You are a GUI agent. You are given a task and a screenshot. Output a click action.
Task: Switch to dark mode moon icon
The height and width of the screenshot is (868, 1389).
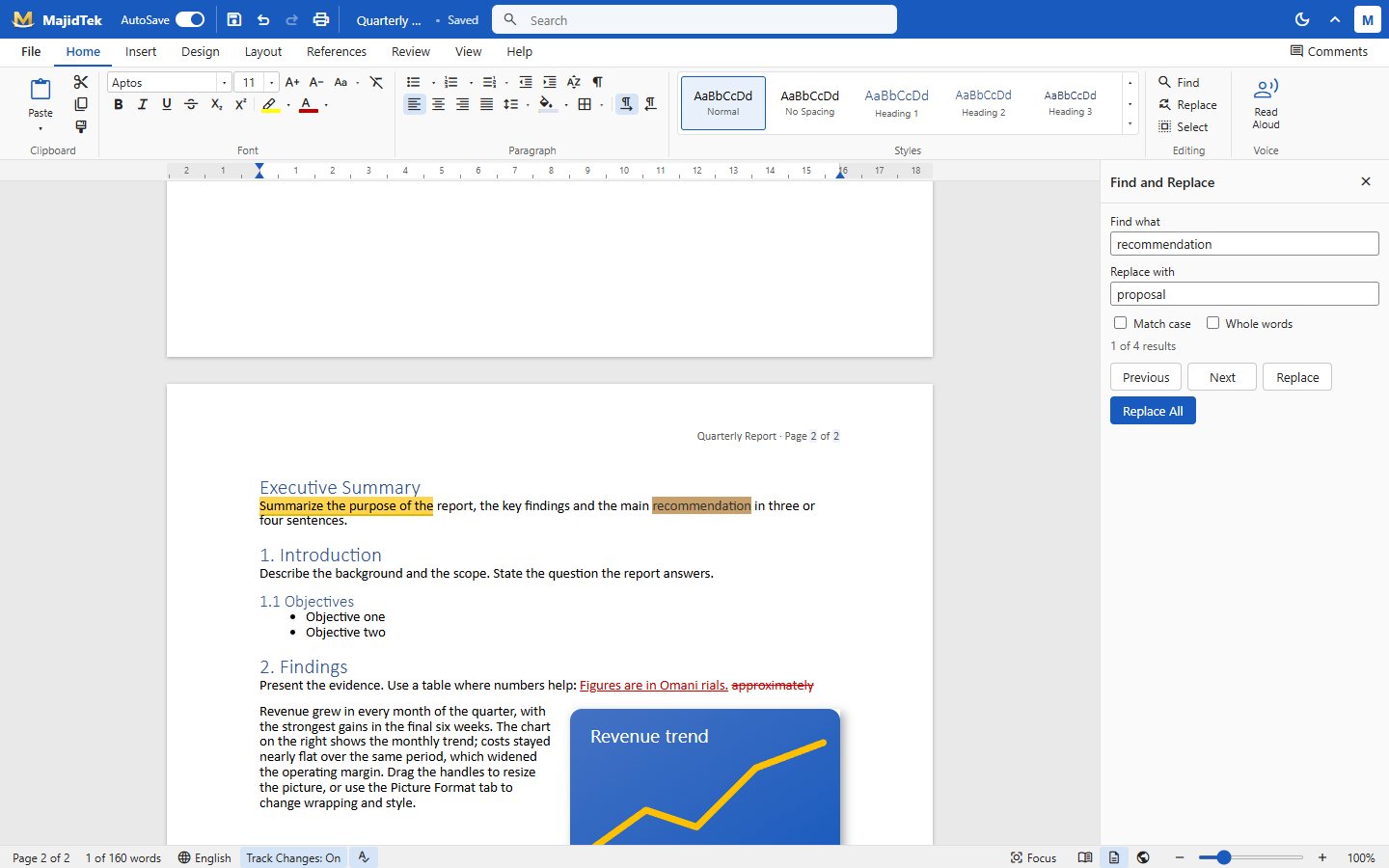point(1302,19)
